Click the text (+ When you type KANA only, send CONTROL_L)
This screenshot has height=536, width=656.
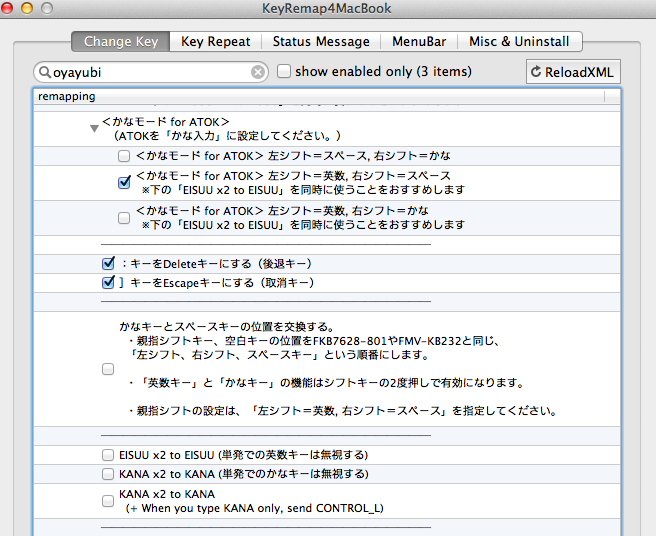coord(254,508)
